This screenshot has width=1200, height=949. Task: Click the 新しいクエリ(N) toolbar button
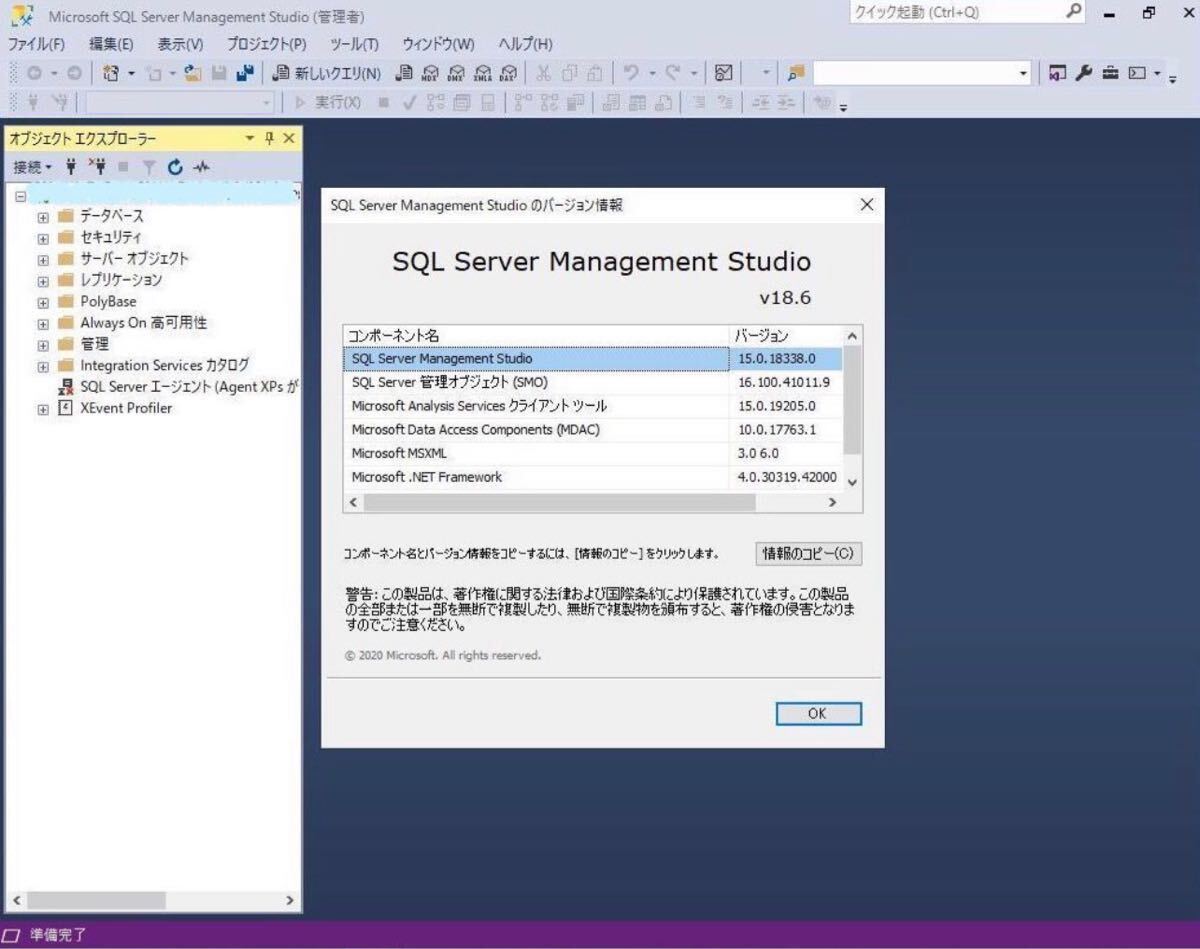[326, 73]
